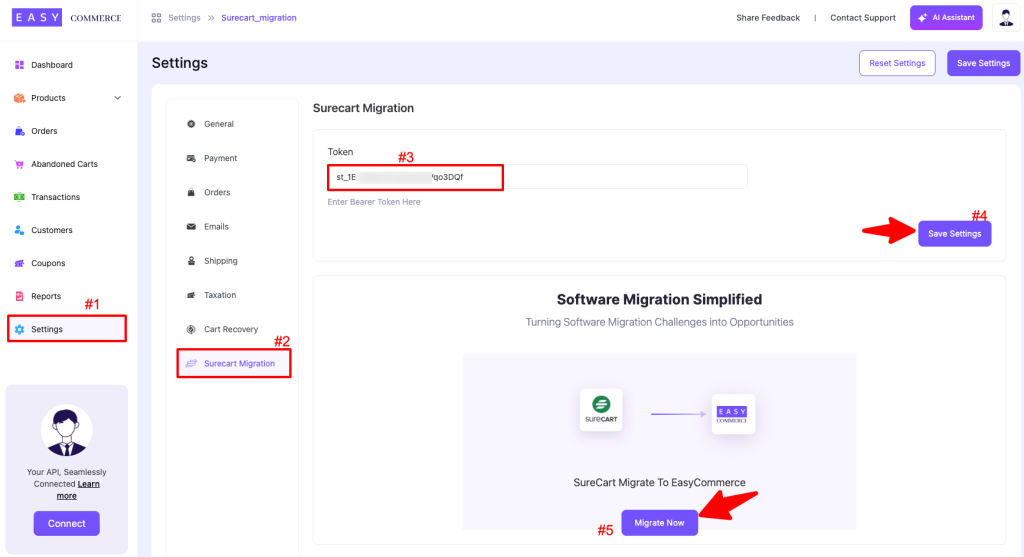1024x557 pixels.
Task: Click the Migrate Now button
Action: (x=659, y=523)
